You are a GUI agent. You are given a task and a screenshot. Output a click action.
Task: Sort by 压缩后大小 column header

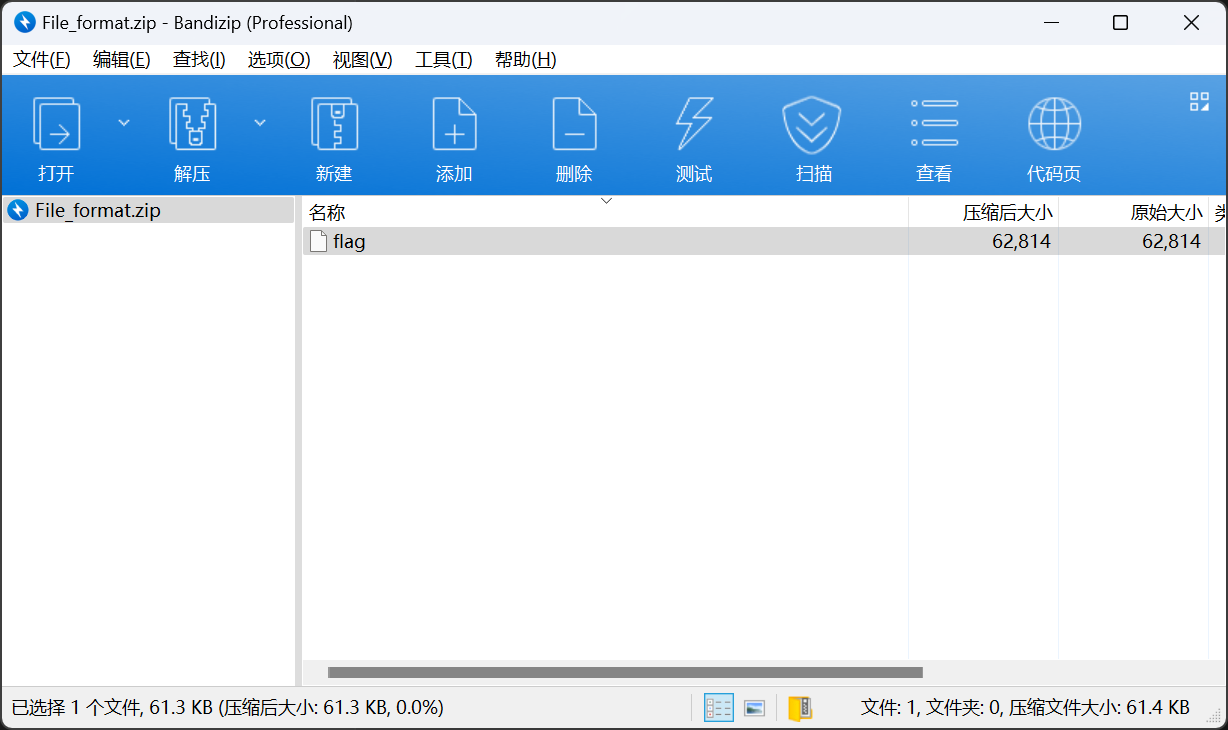1007,213
